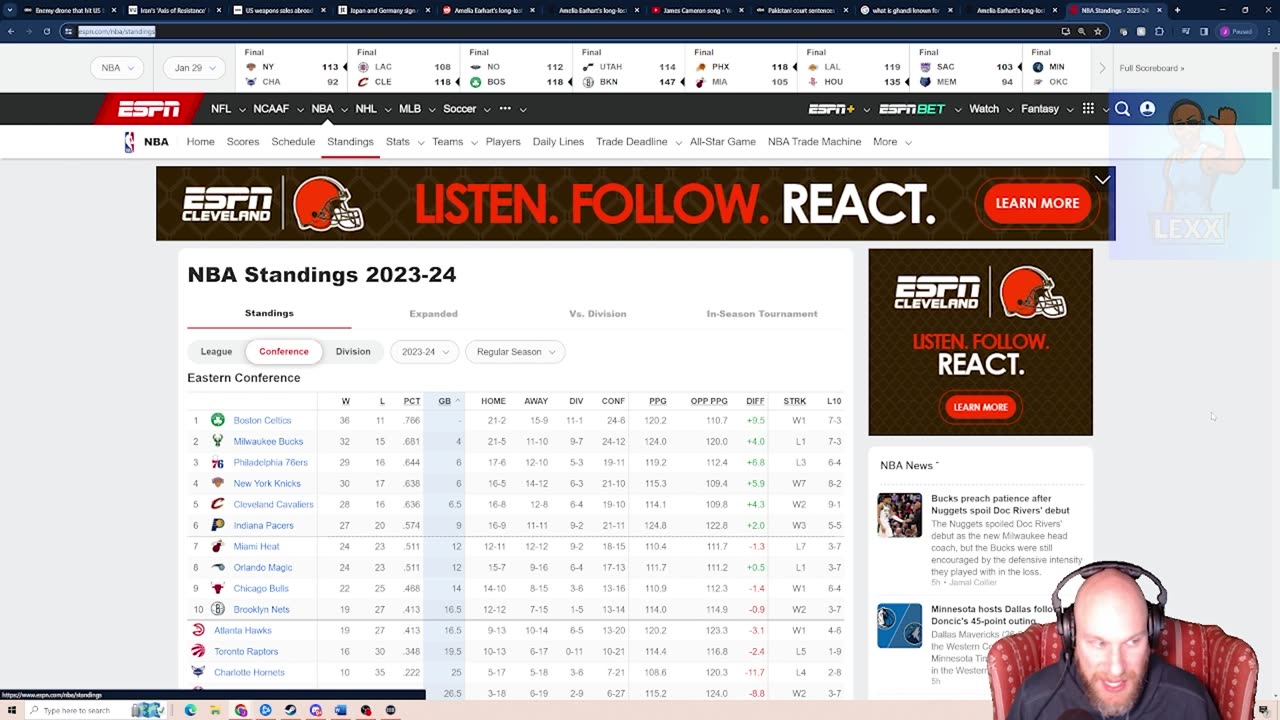1280x720 pixels.
Task: Collapse the ESPN Cleveland banner ad chevron
Action: point(1102,179)
